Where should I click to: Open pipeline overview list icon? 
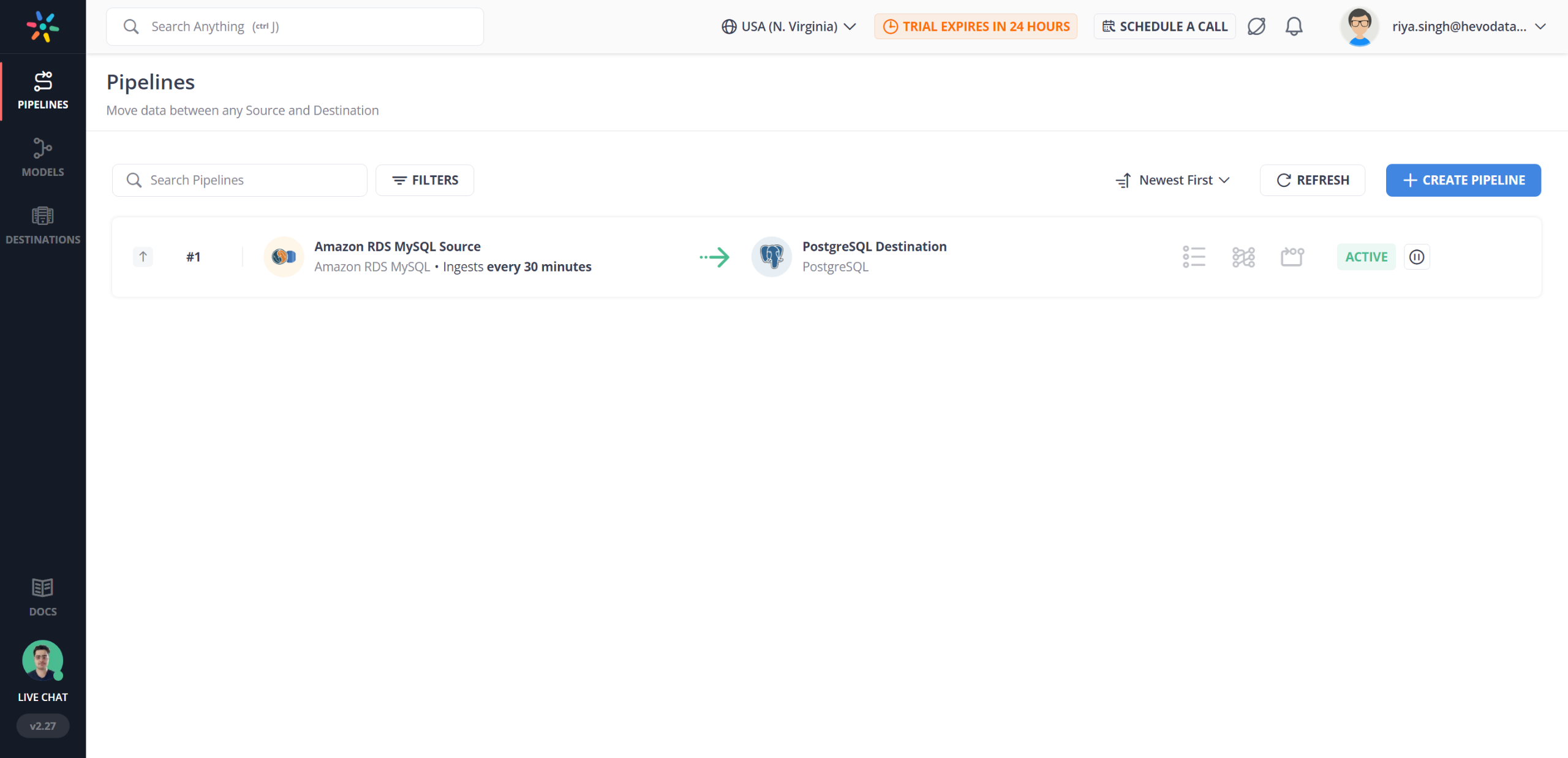pyautogui.click(x=1194, y=257)
